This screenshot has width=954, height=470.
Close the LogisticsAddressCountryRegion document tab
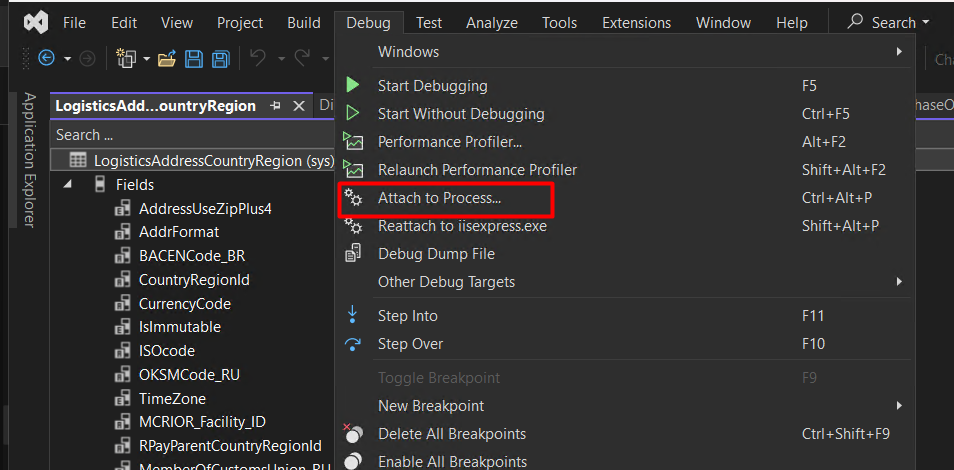pyautogui.click(x=297, y=106)
